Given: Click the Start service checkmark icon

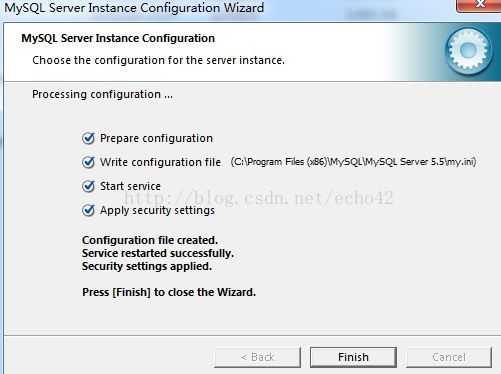Looking at the screenshot, I should coord(88,186).
